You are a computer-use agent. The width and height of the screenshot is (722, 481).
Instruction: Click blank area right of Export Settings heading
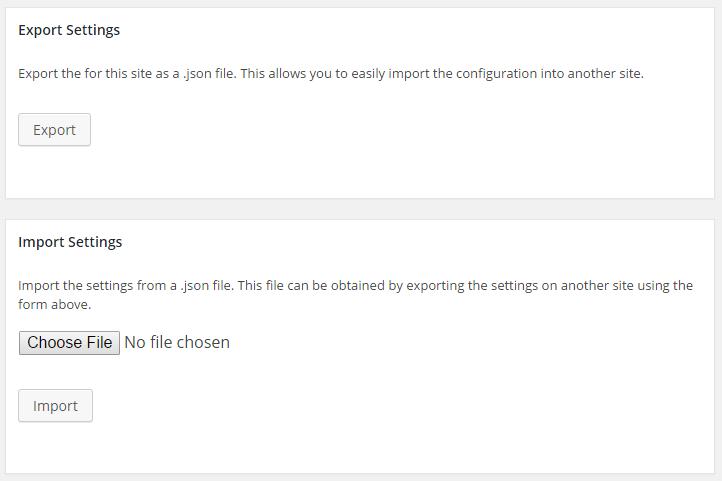400,30
